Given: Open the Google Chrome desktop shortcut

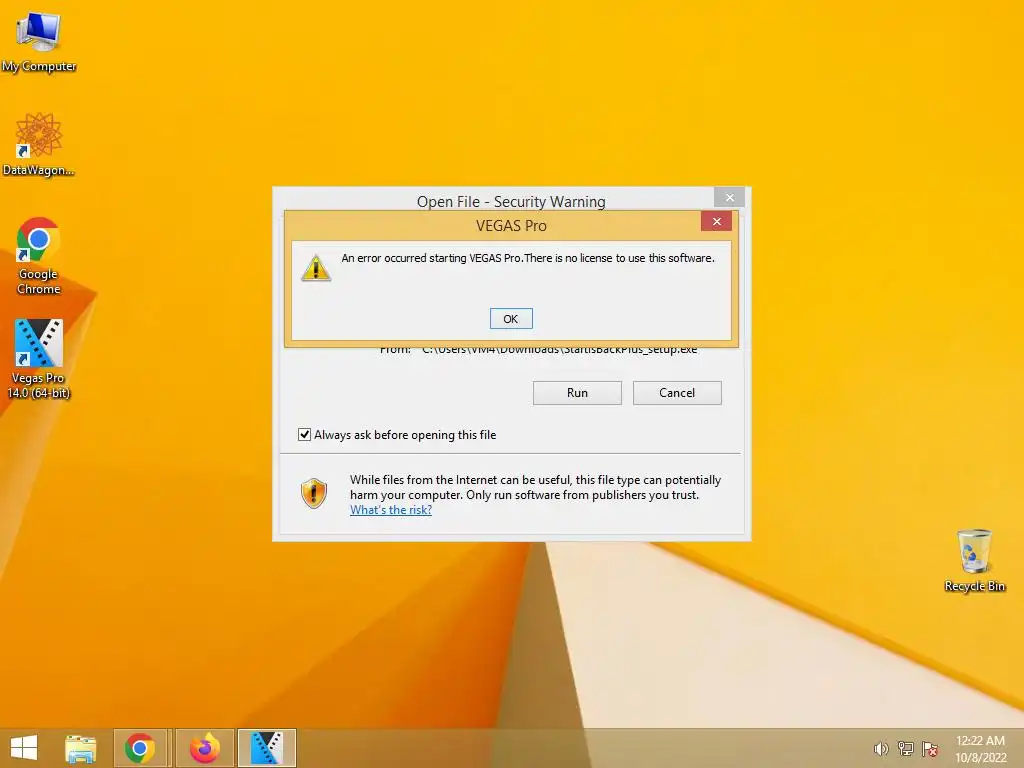Looking at the screenshot, I should coord(39,255).
